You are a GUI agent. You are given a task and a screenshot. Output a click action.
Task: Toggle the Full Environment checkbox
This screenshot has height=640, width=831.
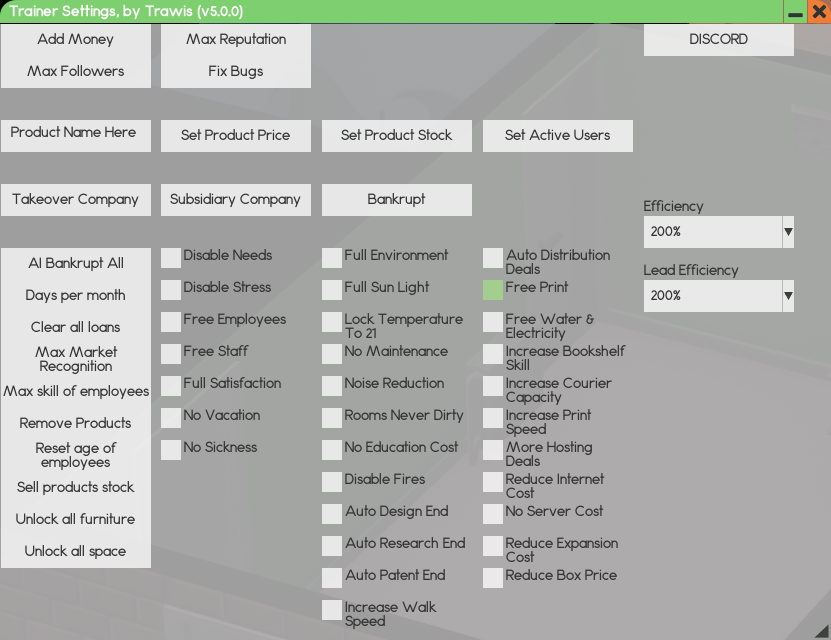[x=332, y=258]
